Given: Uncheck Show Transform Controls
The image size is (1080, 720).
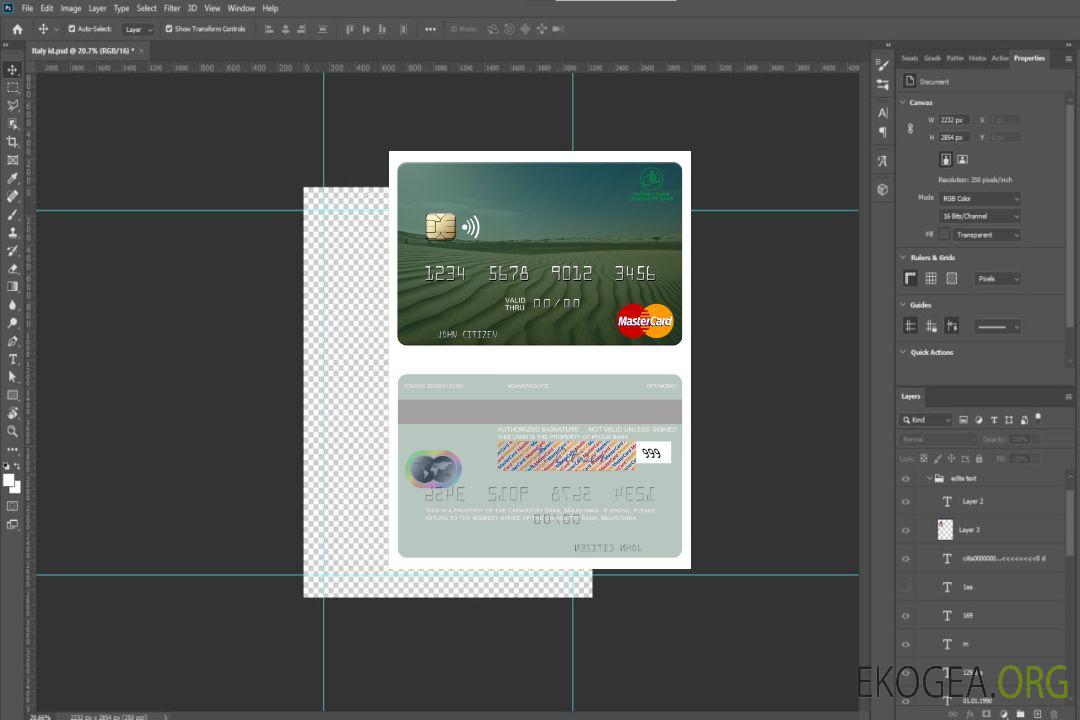Looking at the screenshot, I should (x=169, y=29).
